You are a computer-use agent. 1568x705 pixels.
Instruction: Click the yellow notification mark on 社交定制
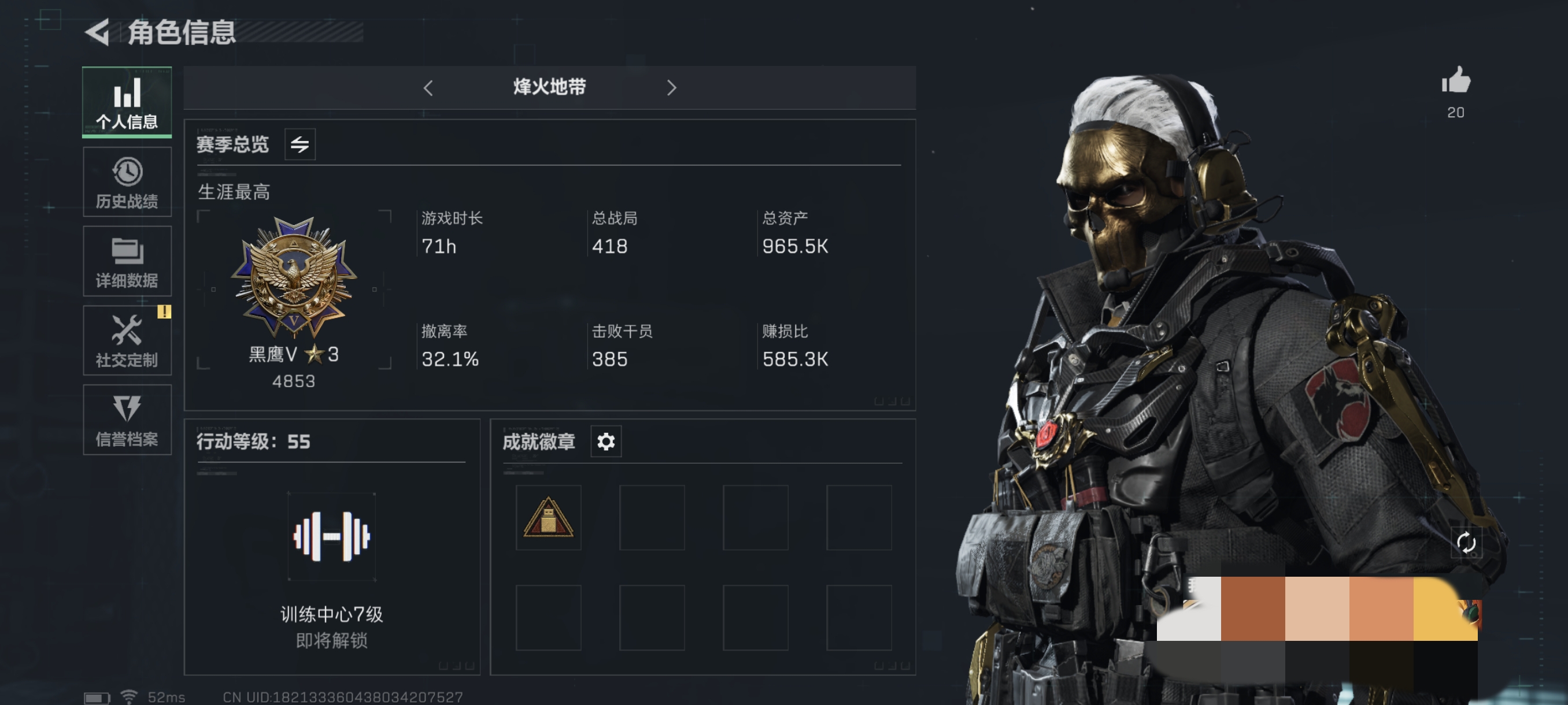point(164,311)
